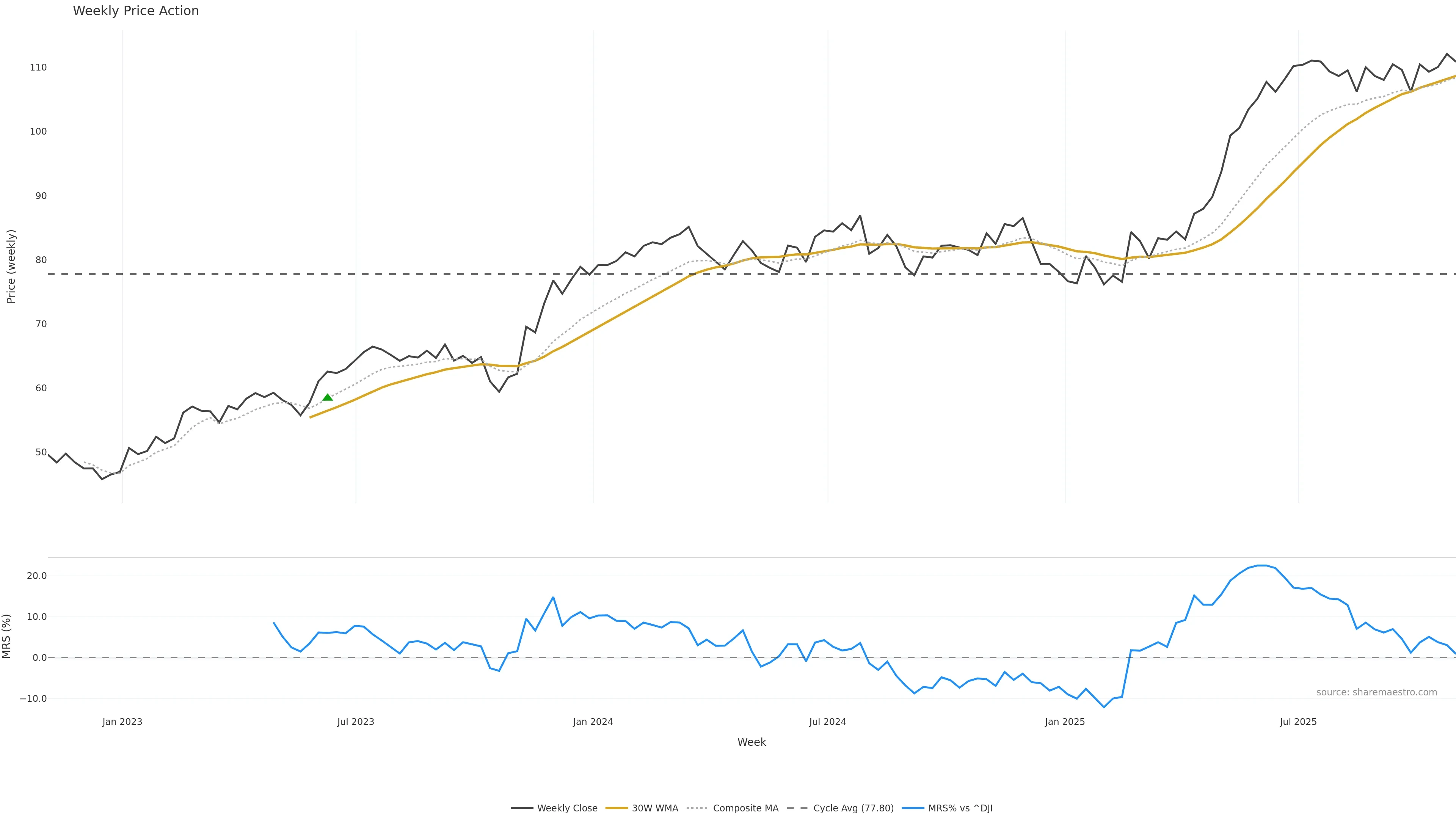Click the 110 price tick label
The height and width of the screenshot is (819, 1456).
point(38,67)
